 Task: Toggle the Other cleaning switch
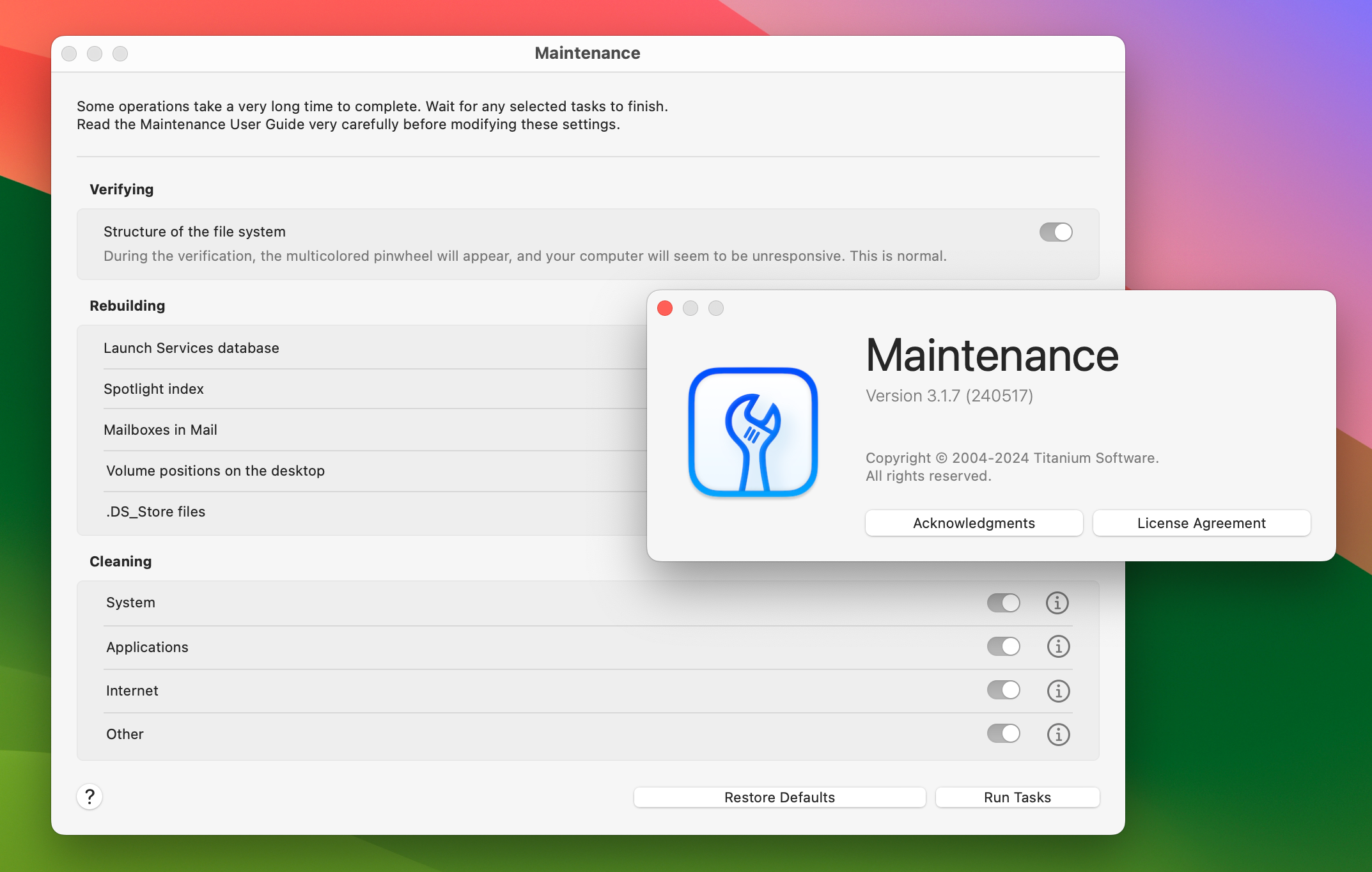pyautogui.click(x=1004, y=733)
